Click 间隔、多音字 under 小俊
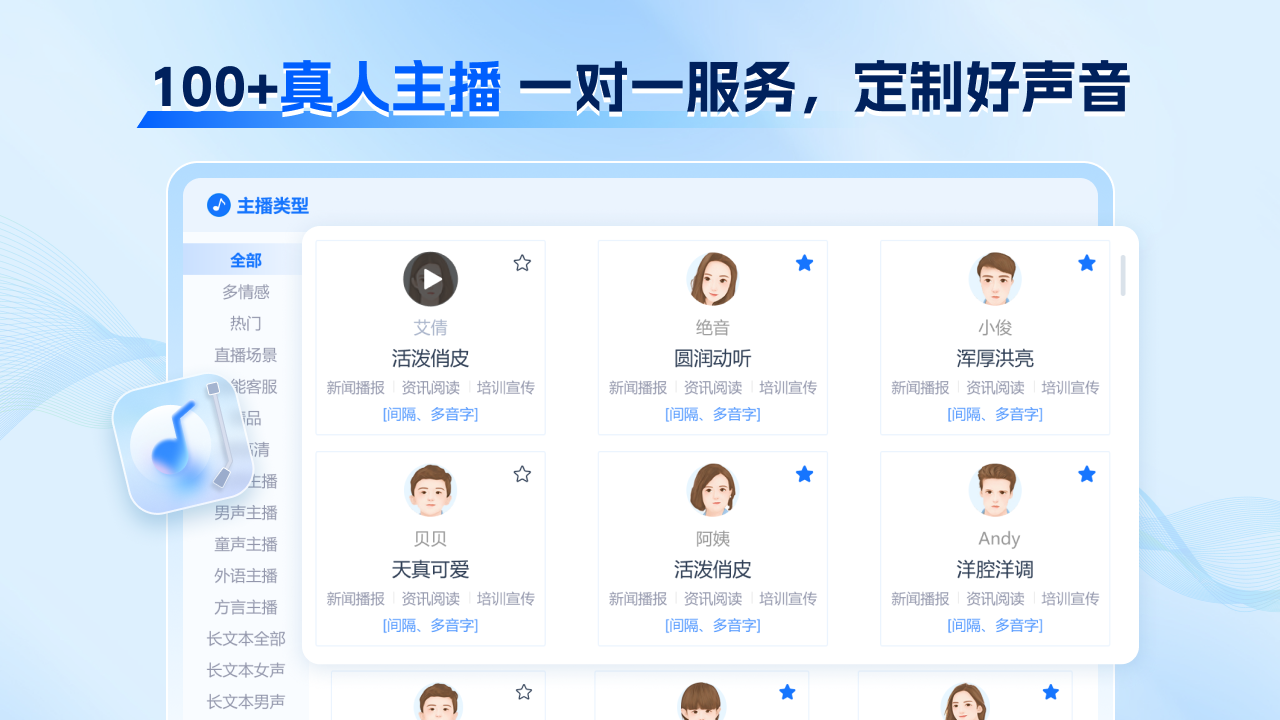This screenshot has width=1280, height=720. [994, 413]
